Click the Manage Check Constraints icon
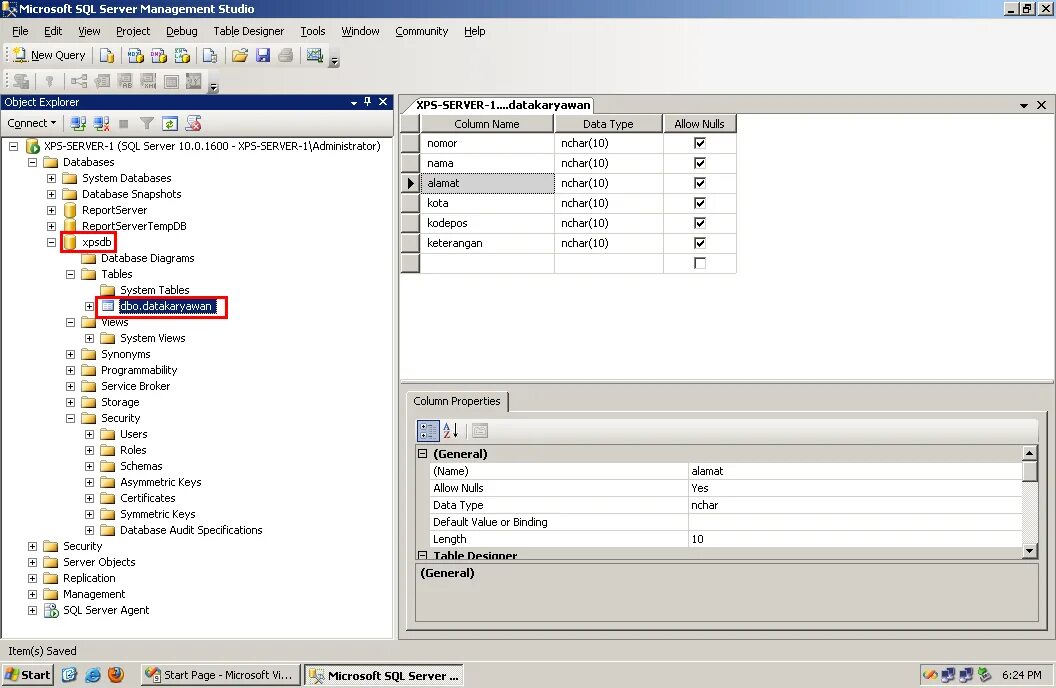Viewport: 1056px width, 688px height. point(171,81)
